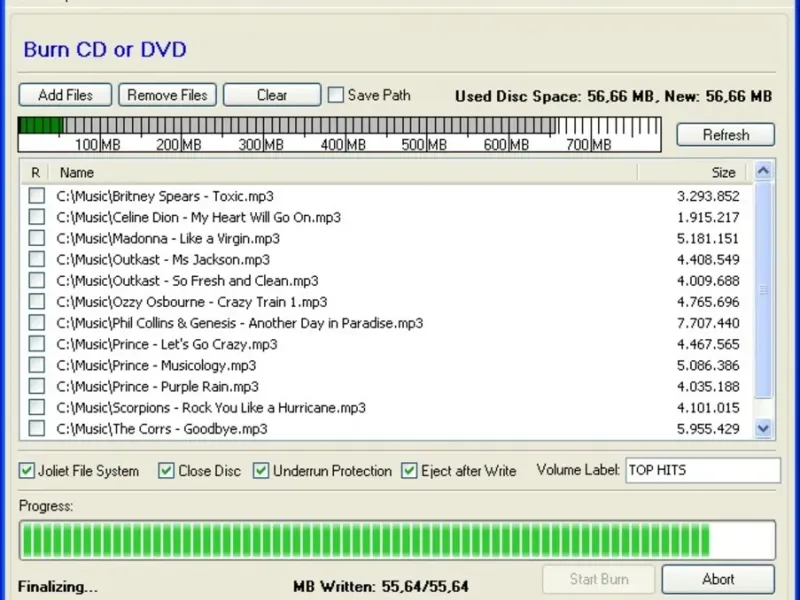This screenshot has height=600, width=800.
Task: Click the file list scroll-down arrow
Action: 763,429
